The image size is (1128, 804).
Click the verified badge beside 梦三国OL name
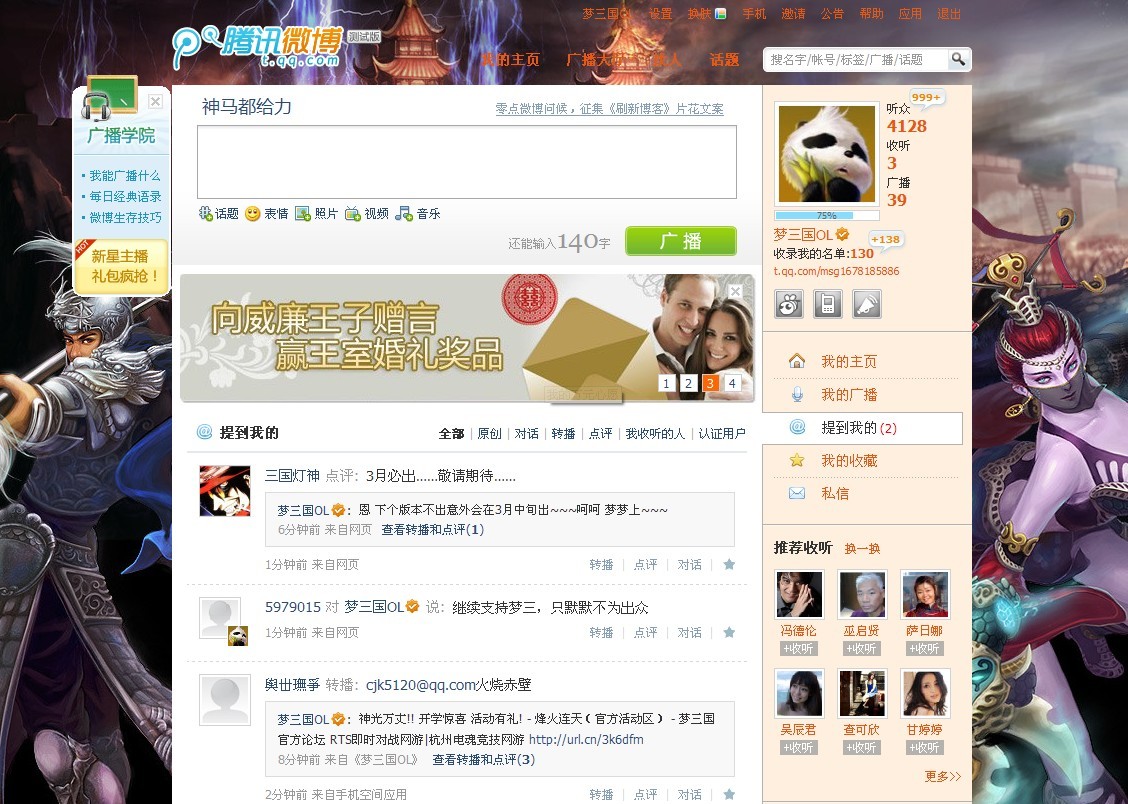[x=842, y=234]
